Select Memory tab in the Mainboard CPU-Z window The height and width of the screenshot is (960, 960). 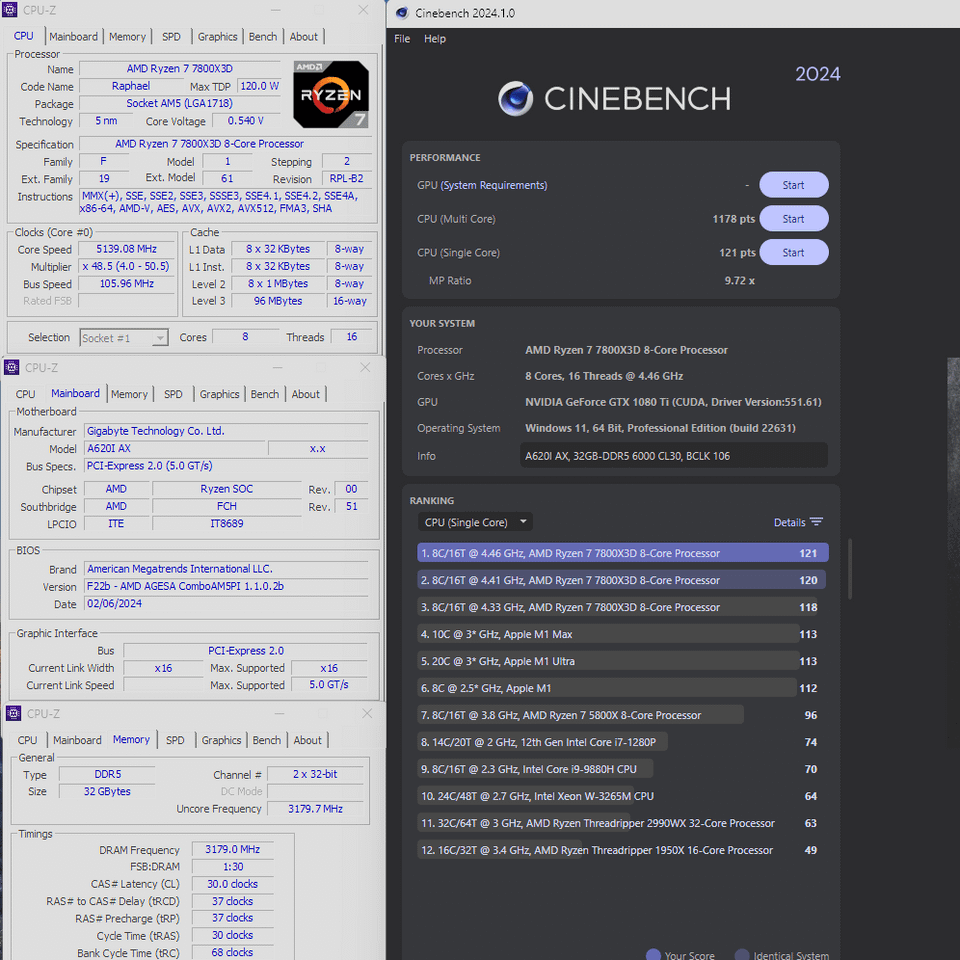(129, 394)
